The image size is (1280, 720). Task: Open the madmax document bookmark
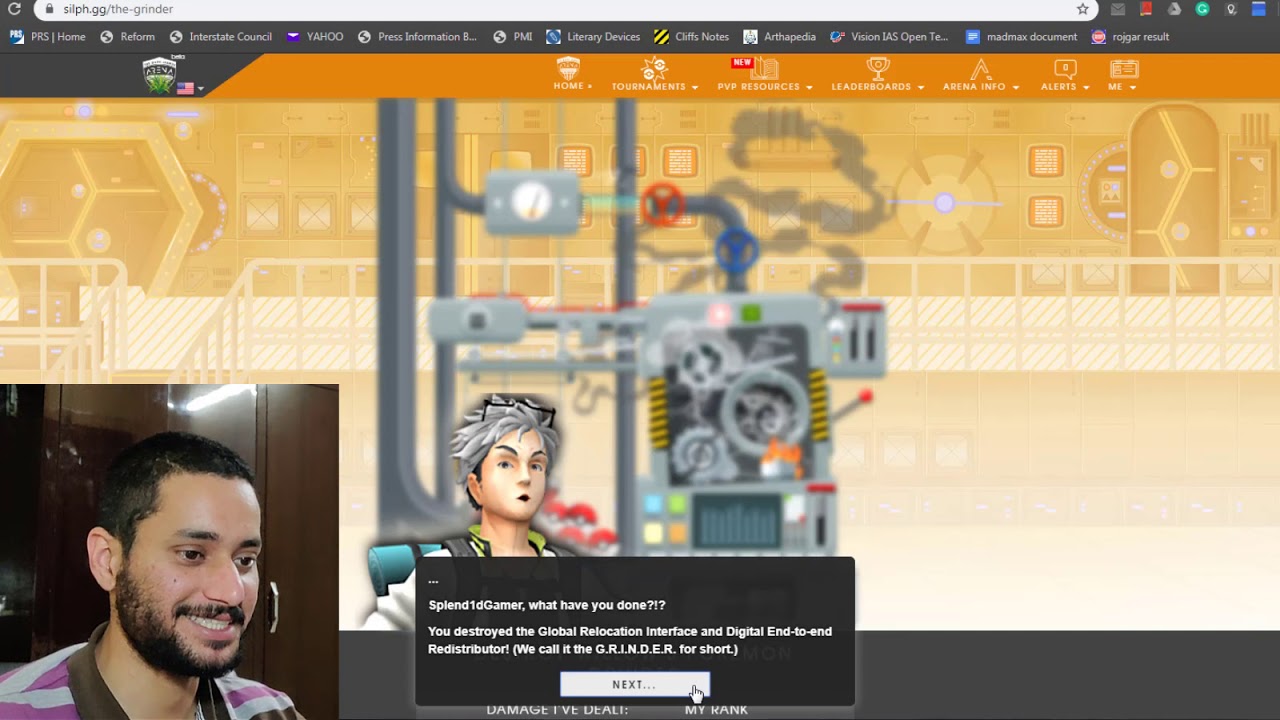[1021, 37]
